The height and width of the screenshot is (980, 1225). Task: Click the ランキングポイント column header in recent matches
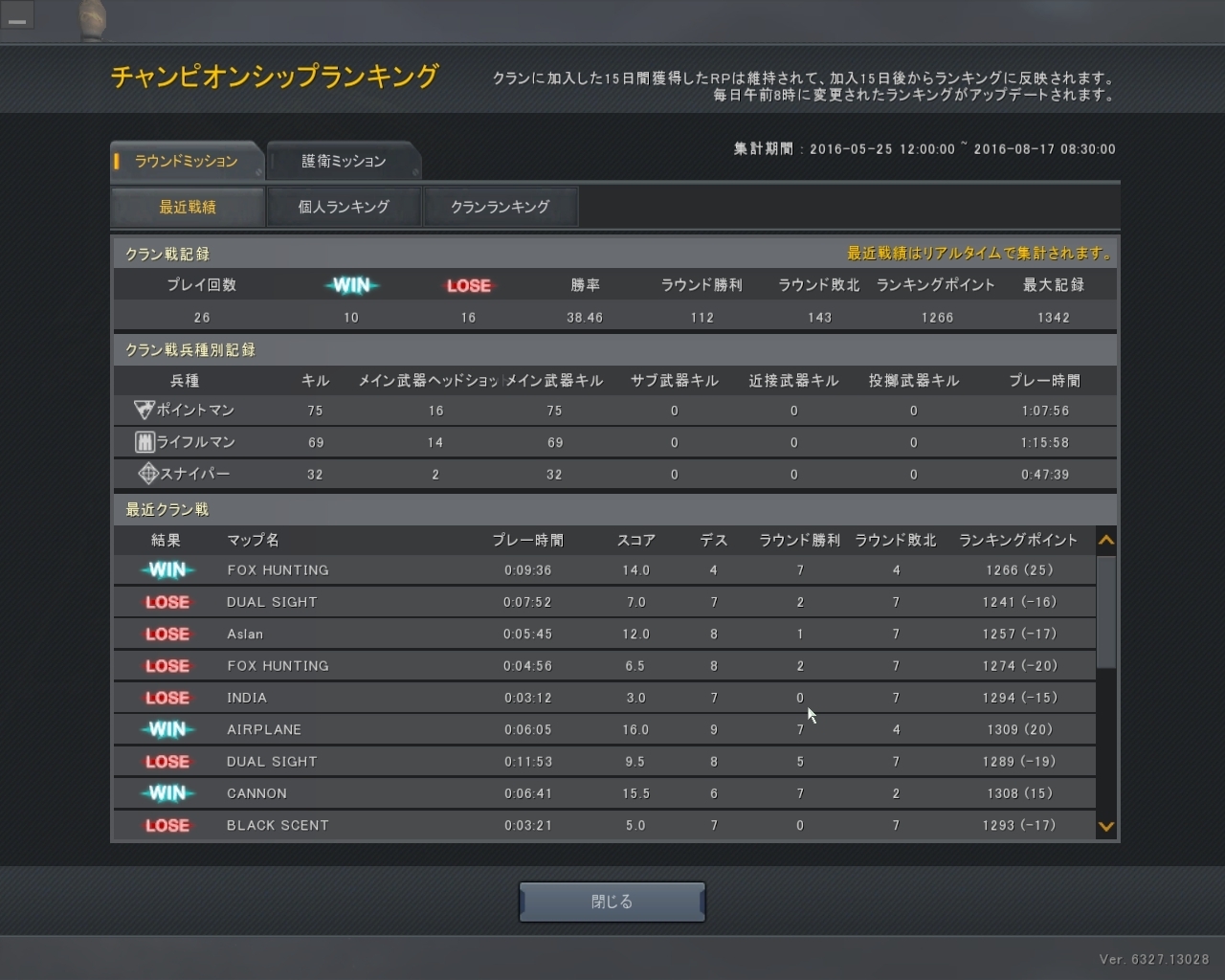pos(1018,541)
